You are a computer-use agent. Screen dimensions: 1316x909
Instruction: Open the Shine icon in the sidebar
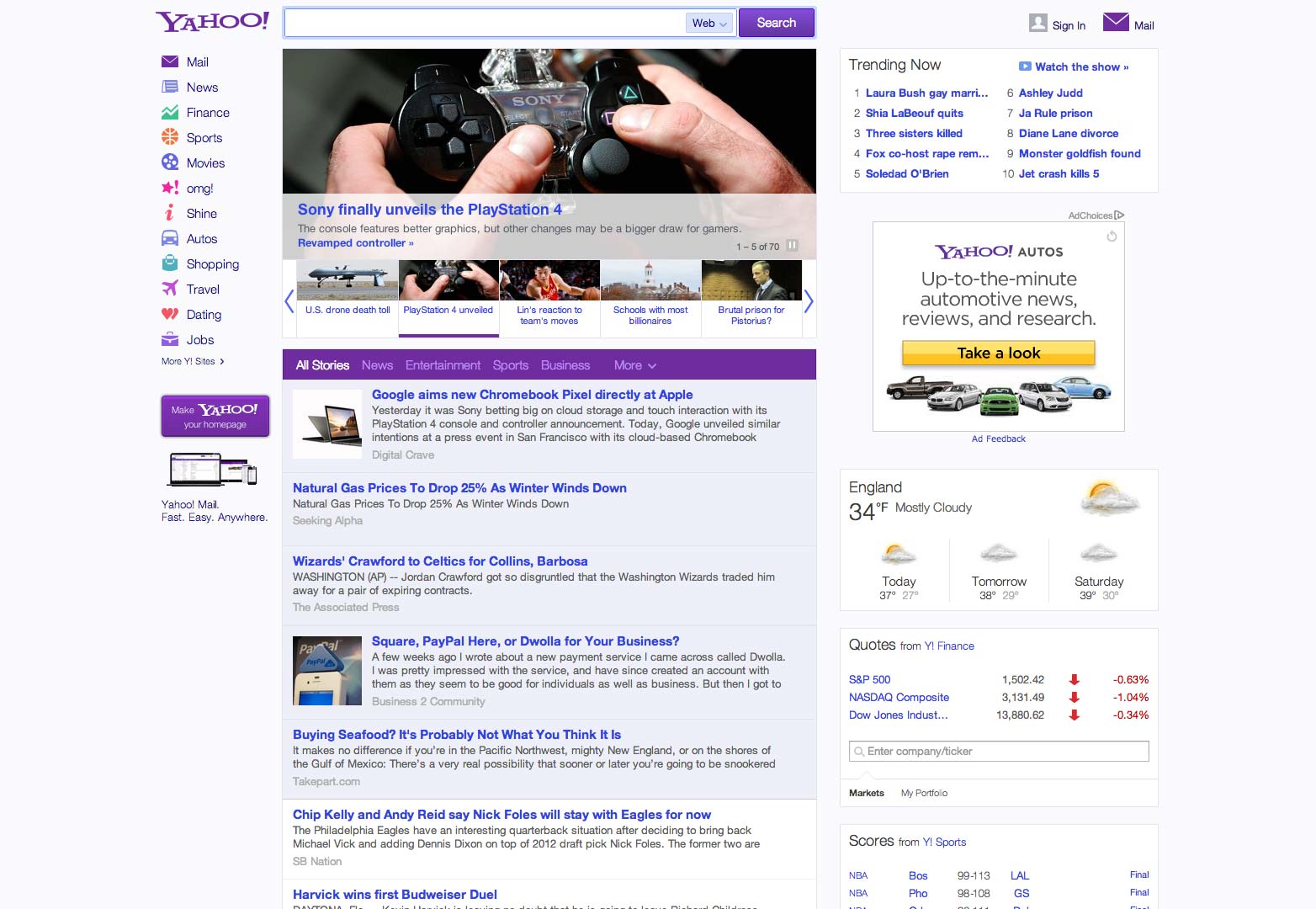pyautogui.click(x=170, y=213)
